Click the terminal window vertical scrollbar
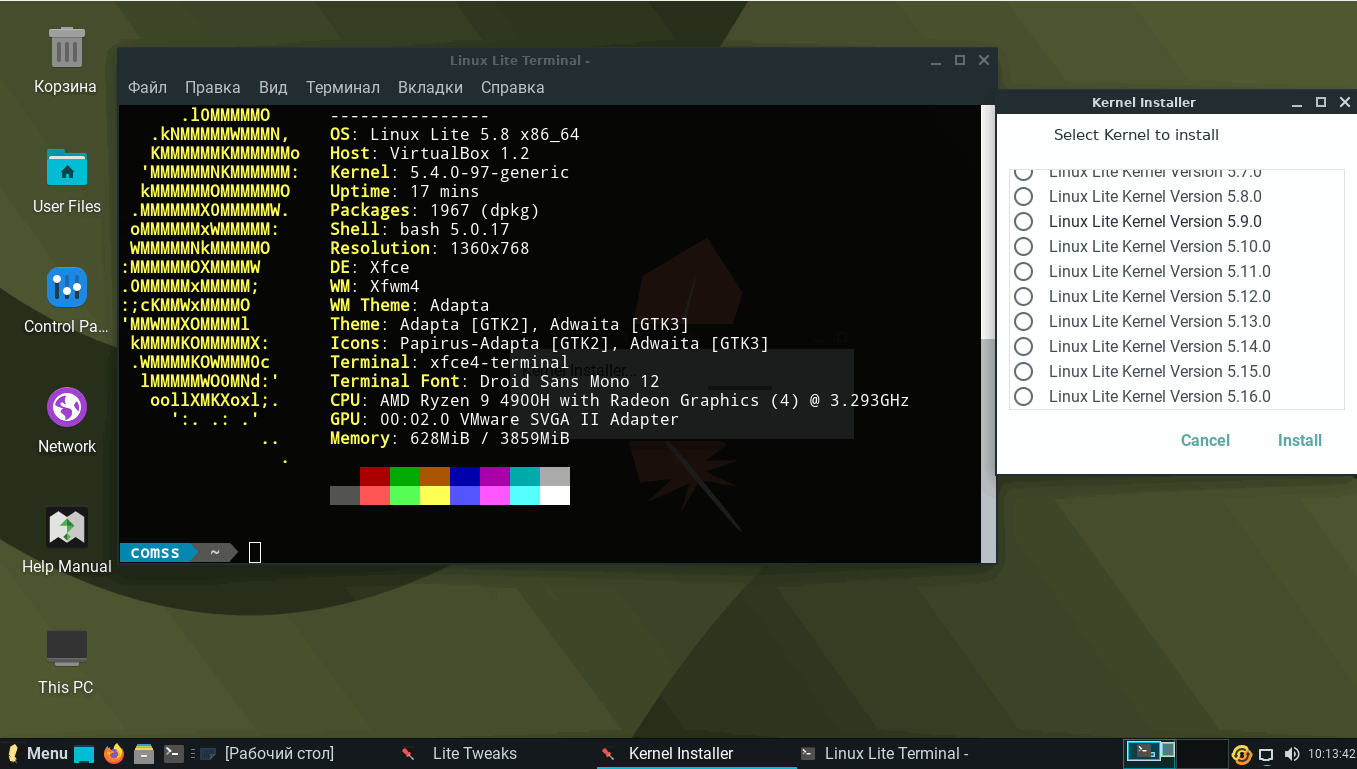The image size is (1357, 769). click(x=988, y=333)
